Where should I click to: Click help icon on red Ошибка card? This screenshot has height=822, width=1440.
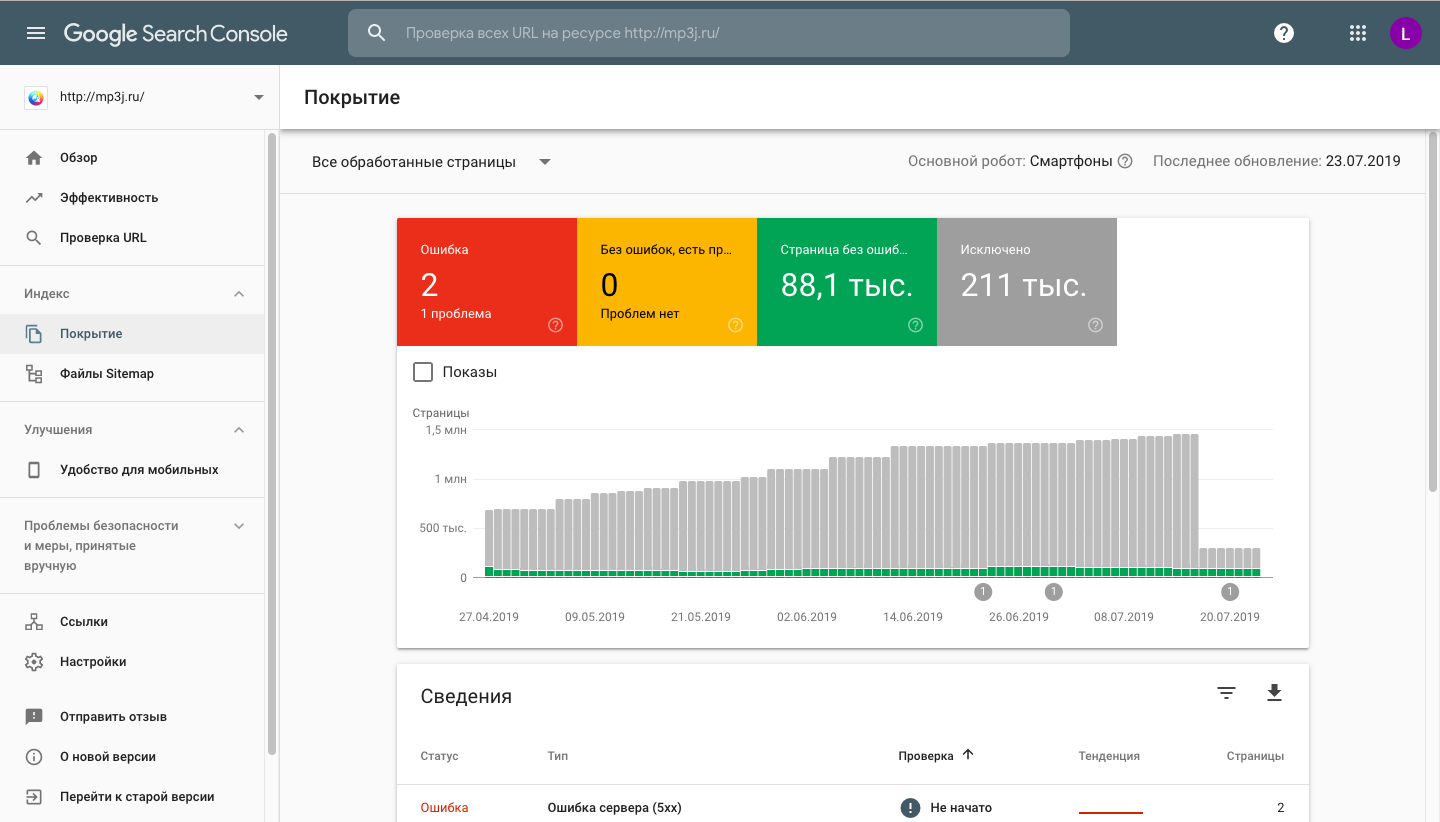point(556,325)
